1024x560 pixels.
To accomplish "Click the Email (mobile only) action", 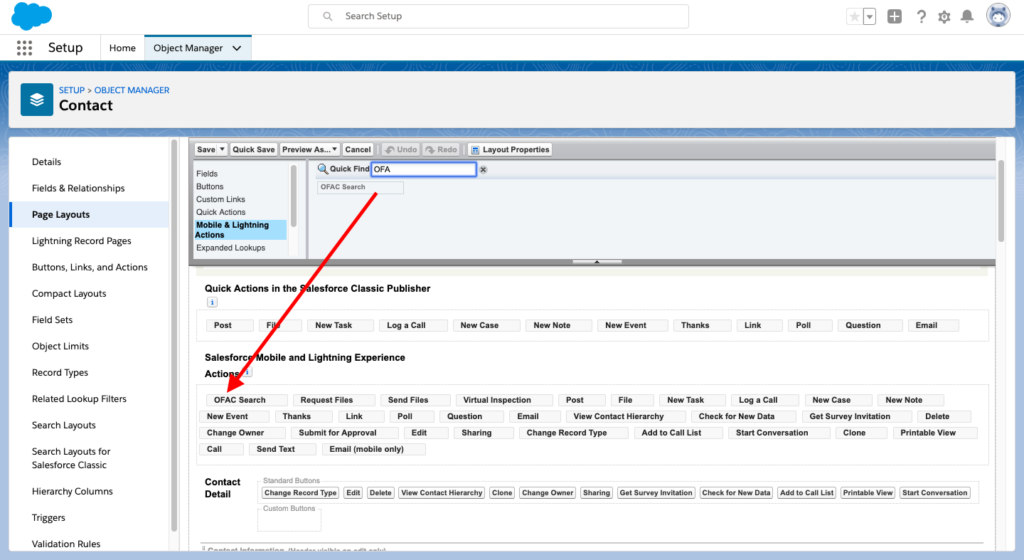I will tap(374, 449).
